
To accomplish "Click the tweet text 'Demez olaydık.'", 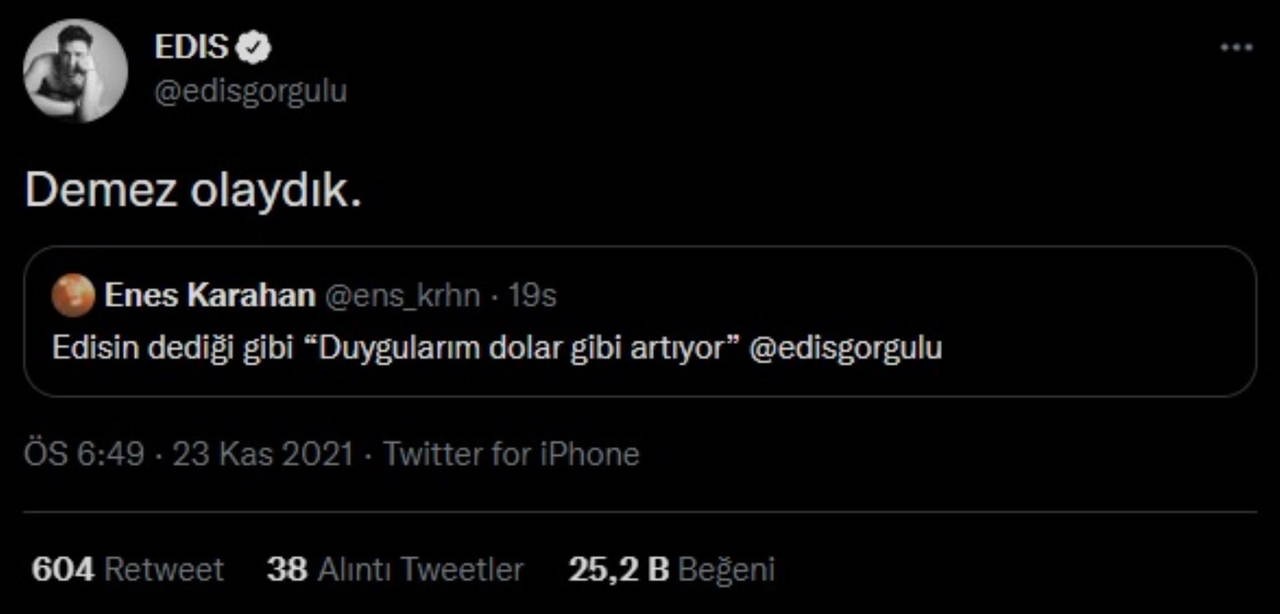I will click(192, 190).
